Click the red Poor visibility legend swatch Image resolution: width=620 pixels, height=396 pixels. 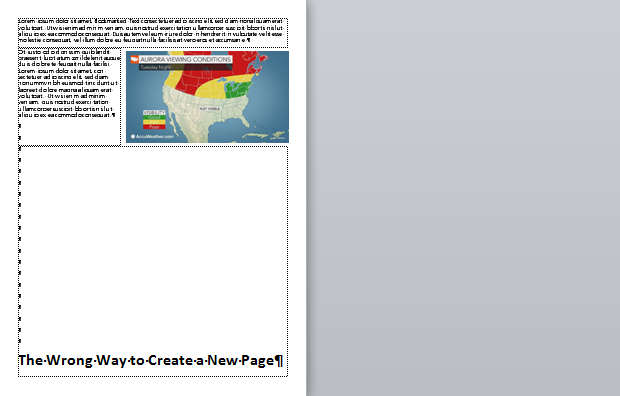tap(154, 127)
